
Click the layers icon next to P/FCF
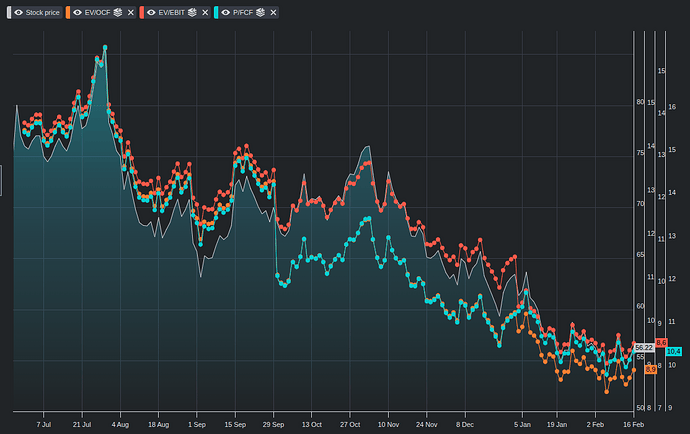tap(260, 12)
